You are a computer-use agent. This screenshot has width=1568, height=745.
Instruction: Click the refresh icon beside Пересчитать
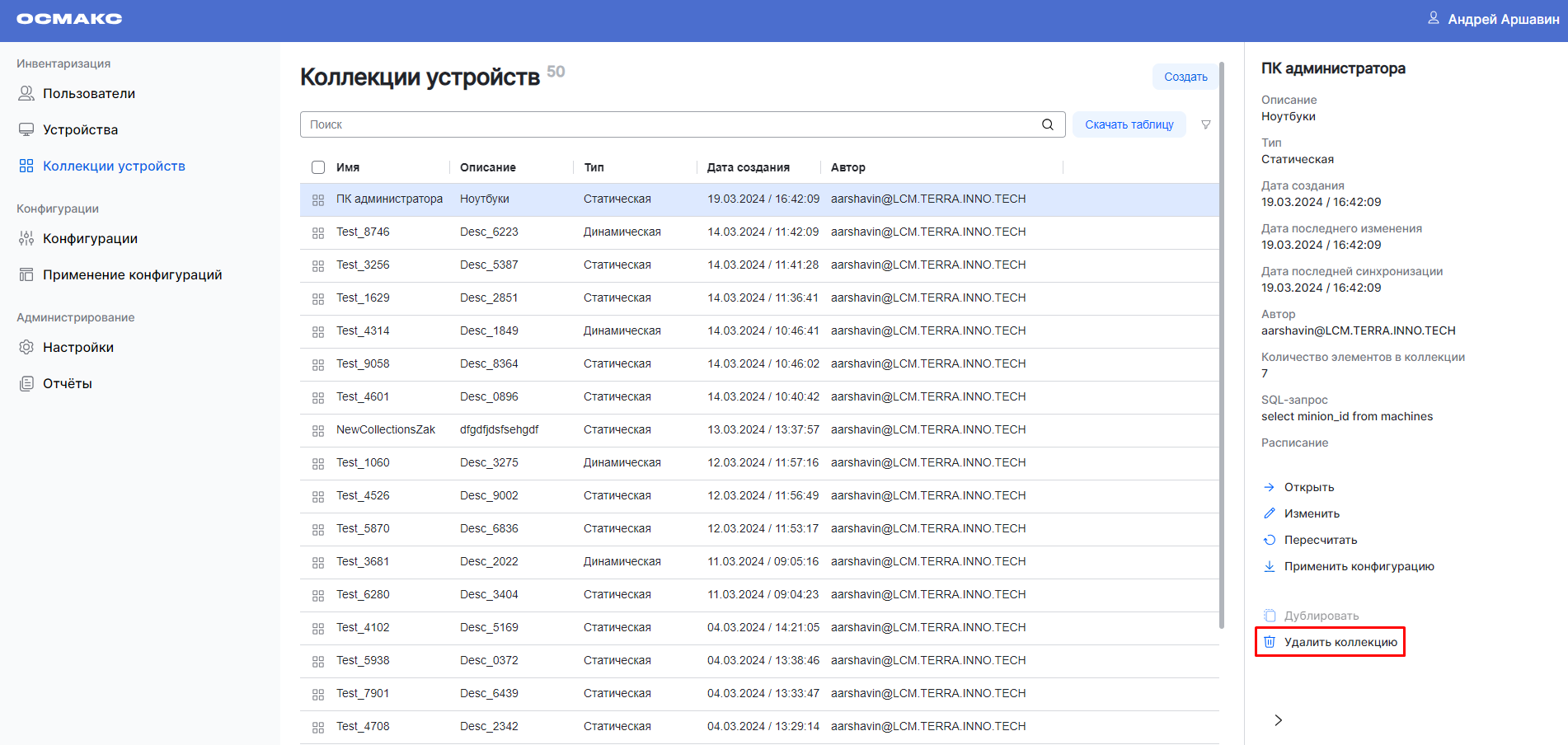(x=1270, y=540)
